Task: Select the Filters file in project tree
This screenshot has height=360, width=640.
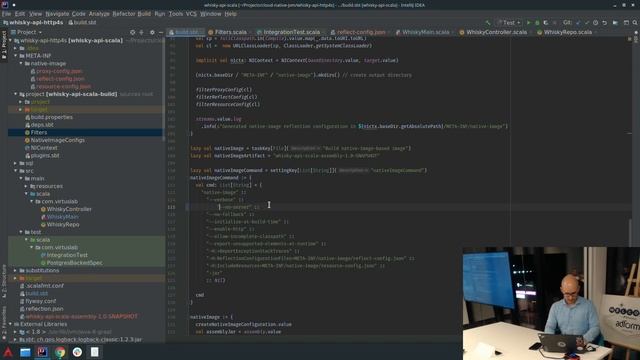Action: click(x=39, y=133)
